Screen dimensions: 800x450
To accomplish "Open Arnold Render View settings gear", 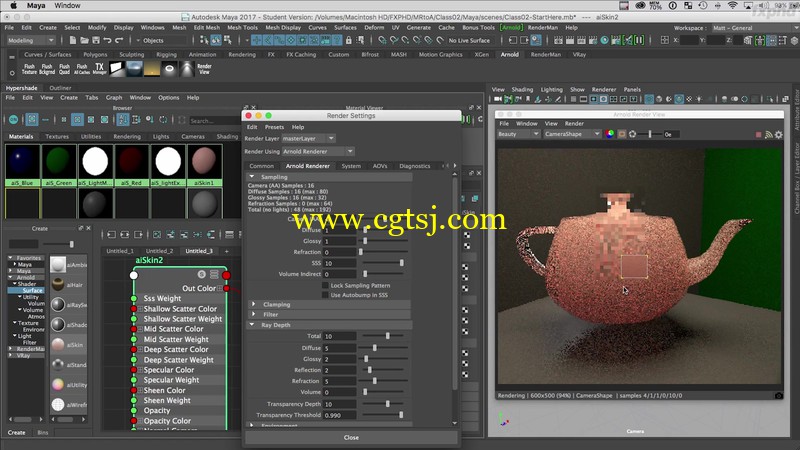I will (779, 135).
